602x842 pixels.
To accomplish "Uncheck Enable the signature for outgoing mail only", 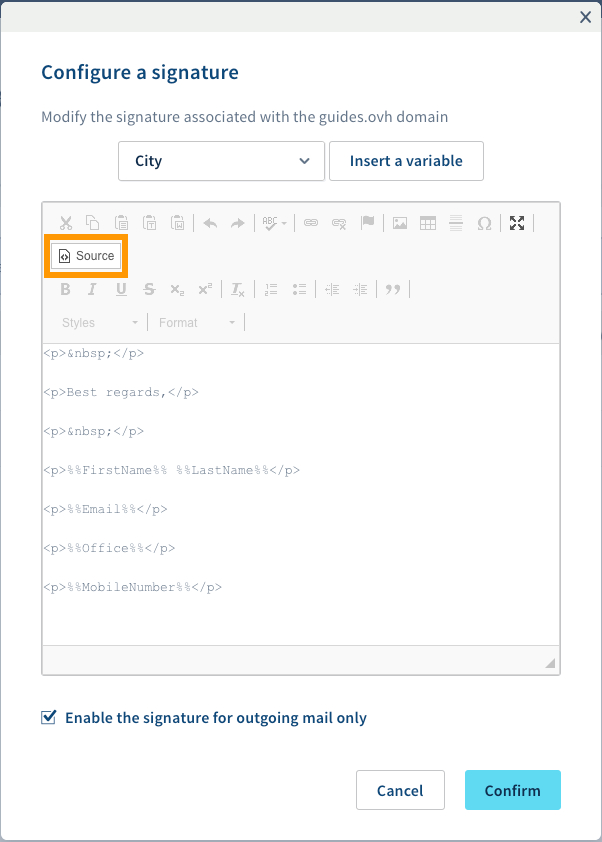I will click(x=48, y=717).
